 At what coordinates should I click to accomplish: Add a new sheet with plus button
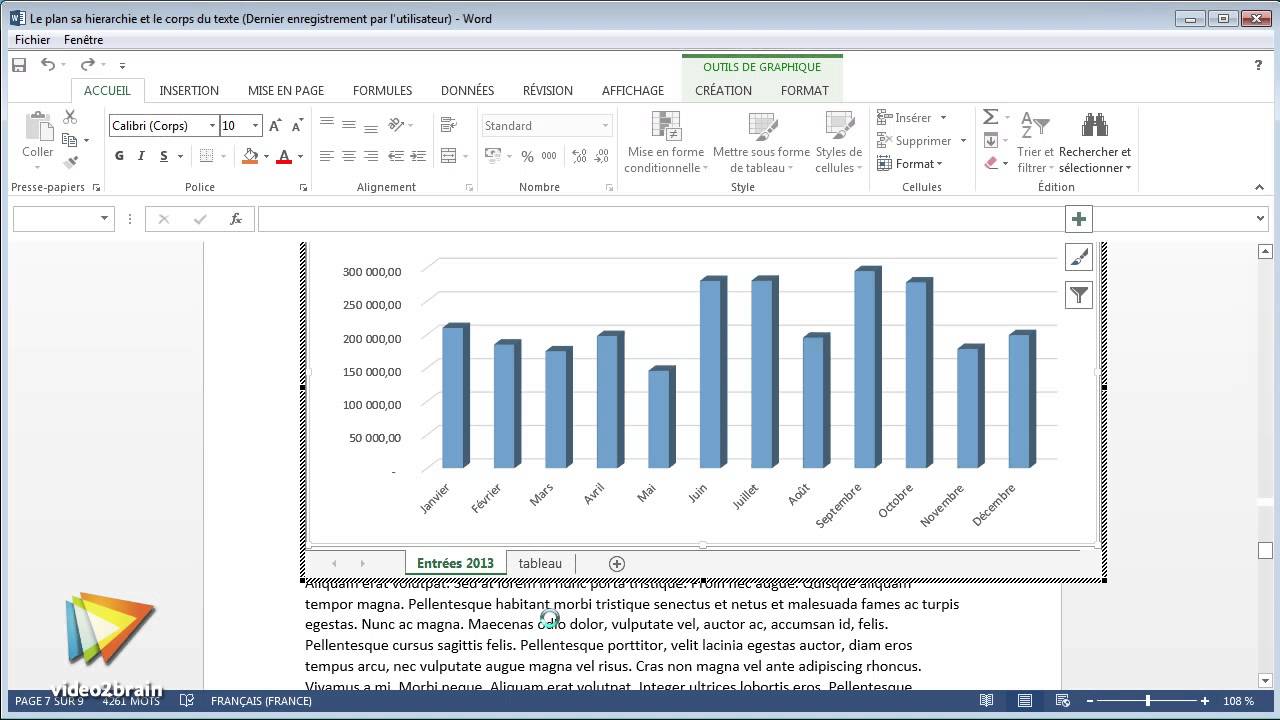(x=617, y=563)
